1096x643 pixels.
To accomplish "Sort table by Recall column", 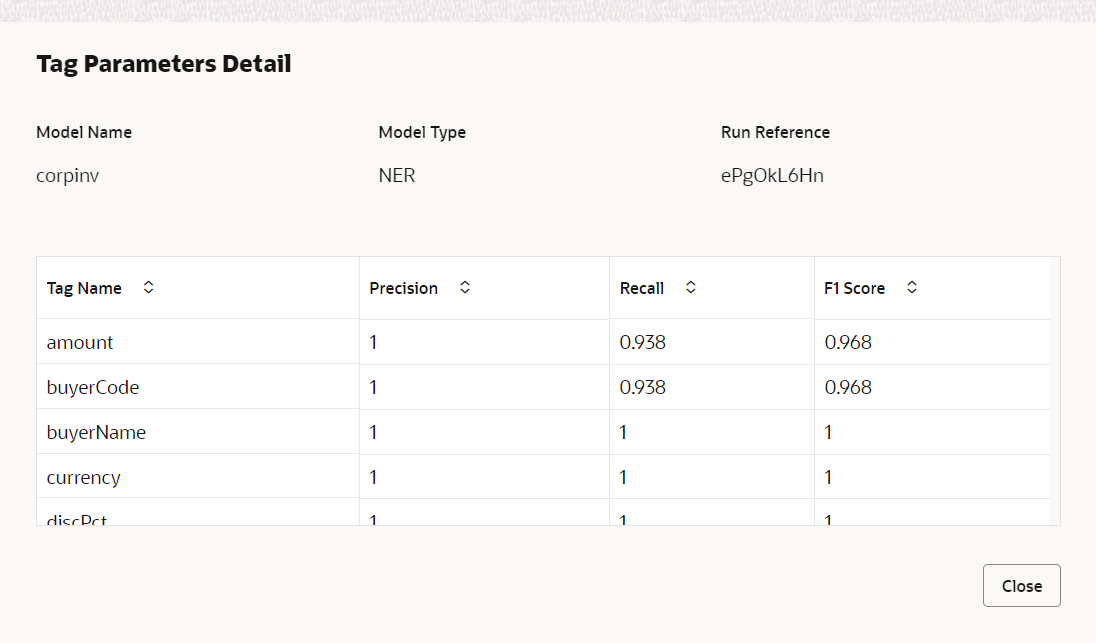I will tap(691, 287).
